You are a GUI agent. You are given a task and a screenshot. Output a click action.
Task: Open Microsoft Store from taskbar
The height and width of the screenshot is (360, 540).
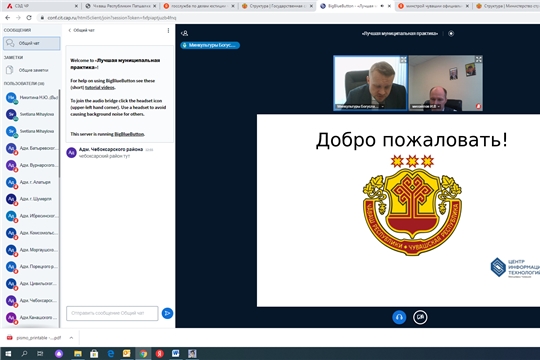point(94,353)
